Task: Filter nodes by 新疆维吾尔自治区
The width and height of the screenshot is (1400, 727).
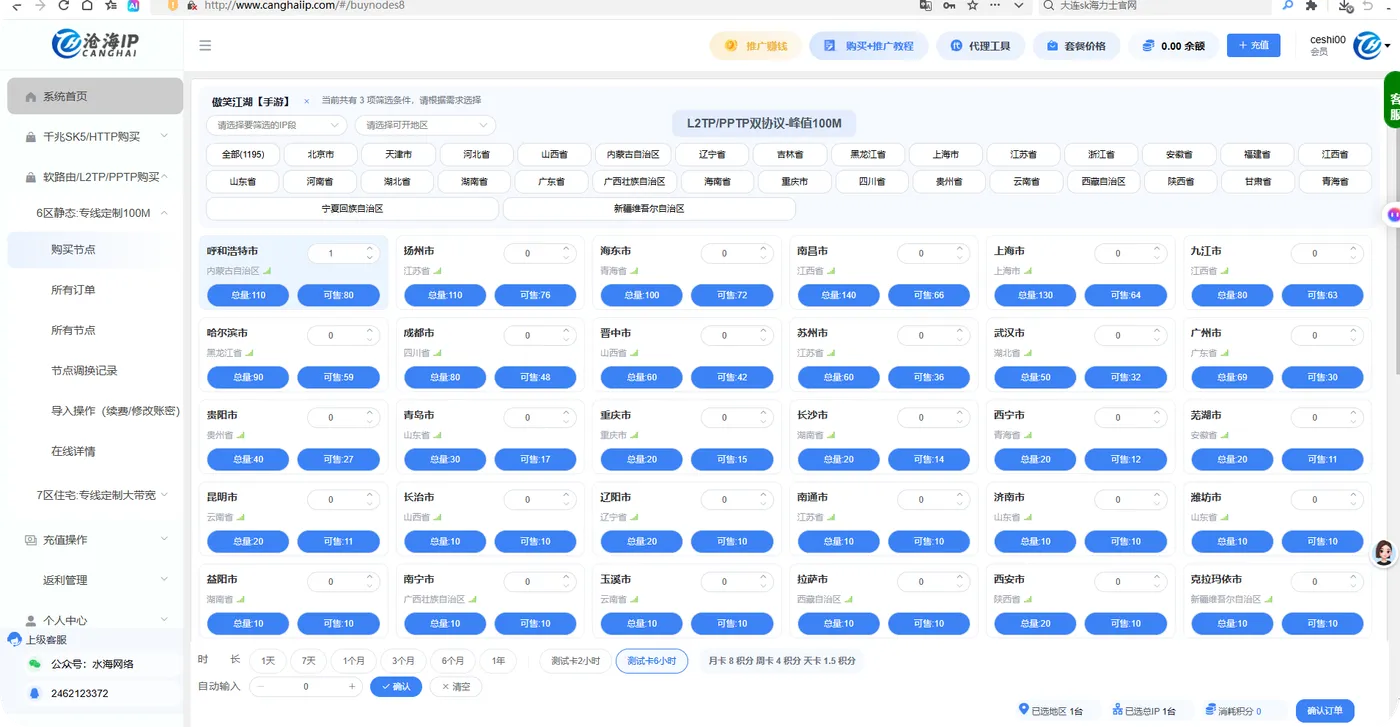Action: (x=649, y=209)
